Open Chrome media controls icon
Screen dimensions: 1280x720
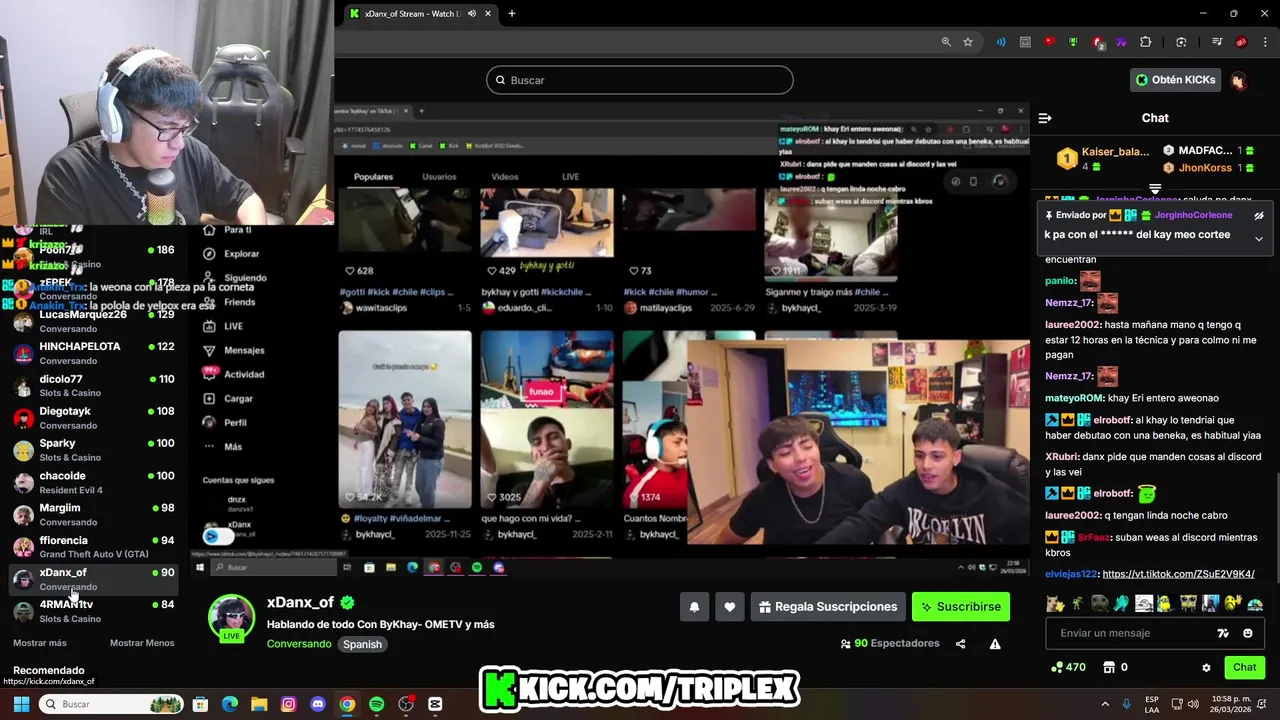coord(1217,42)
